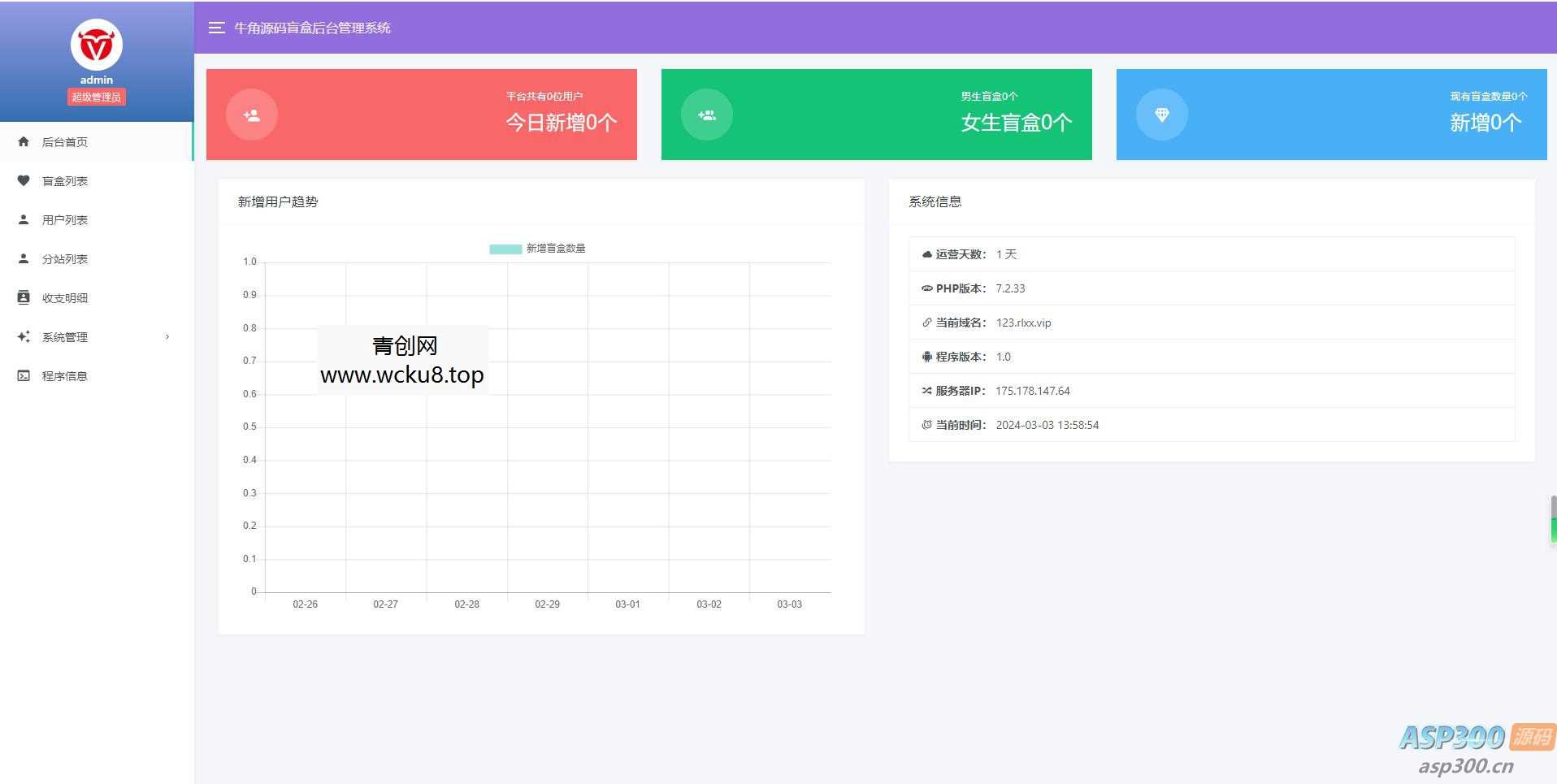
Task: Click the 超级管理员 badge
Action: [x=96, y=96]
